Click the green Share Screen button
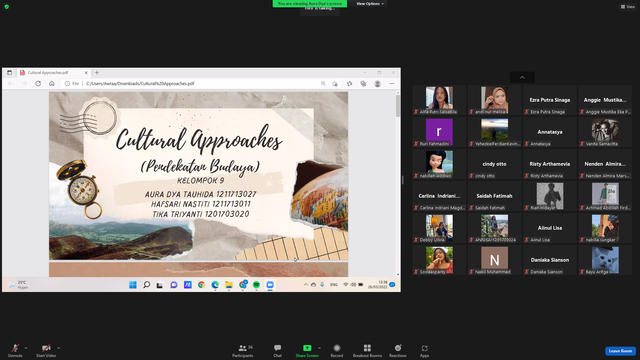The image size is (640, 360). point(307,350)
